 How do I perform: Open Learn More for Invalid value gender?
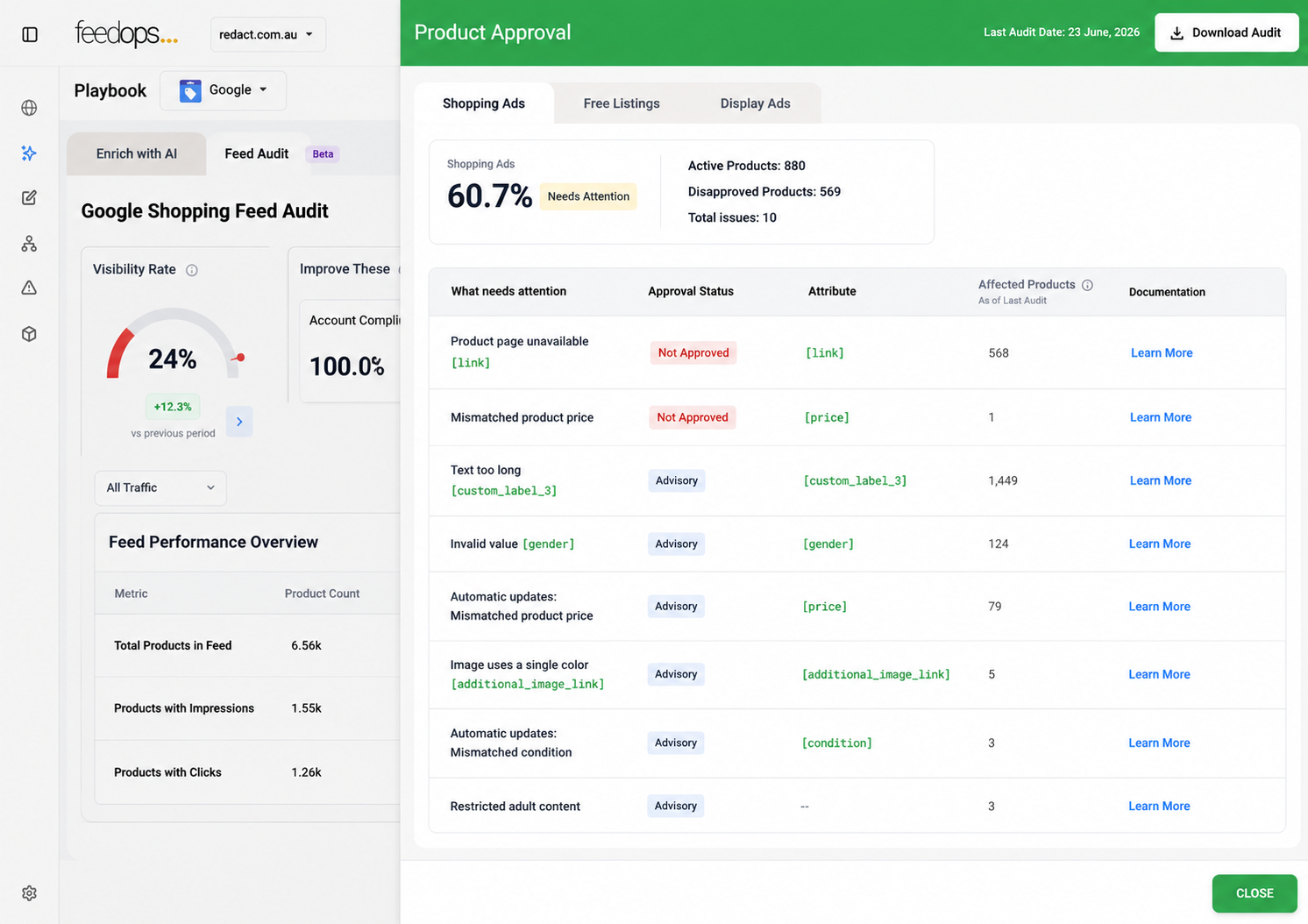click(1160, 544)
